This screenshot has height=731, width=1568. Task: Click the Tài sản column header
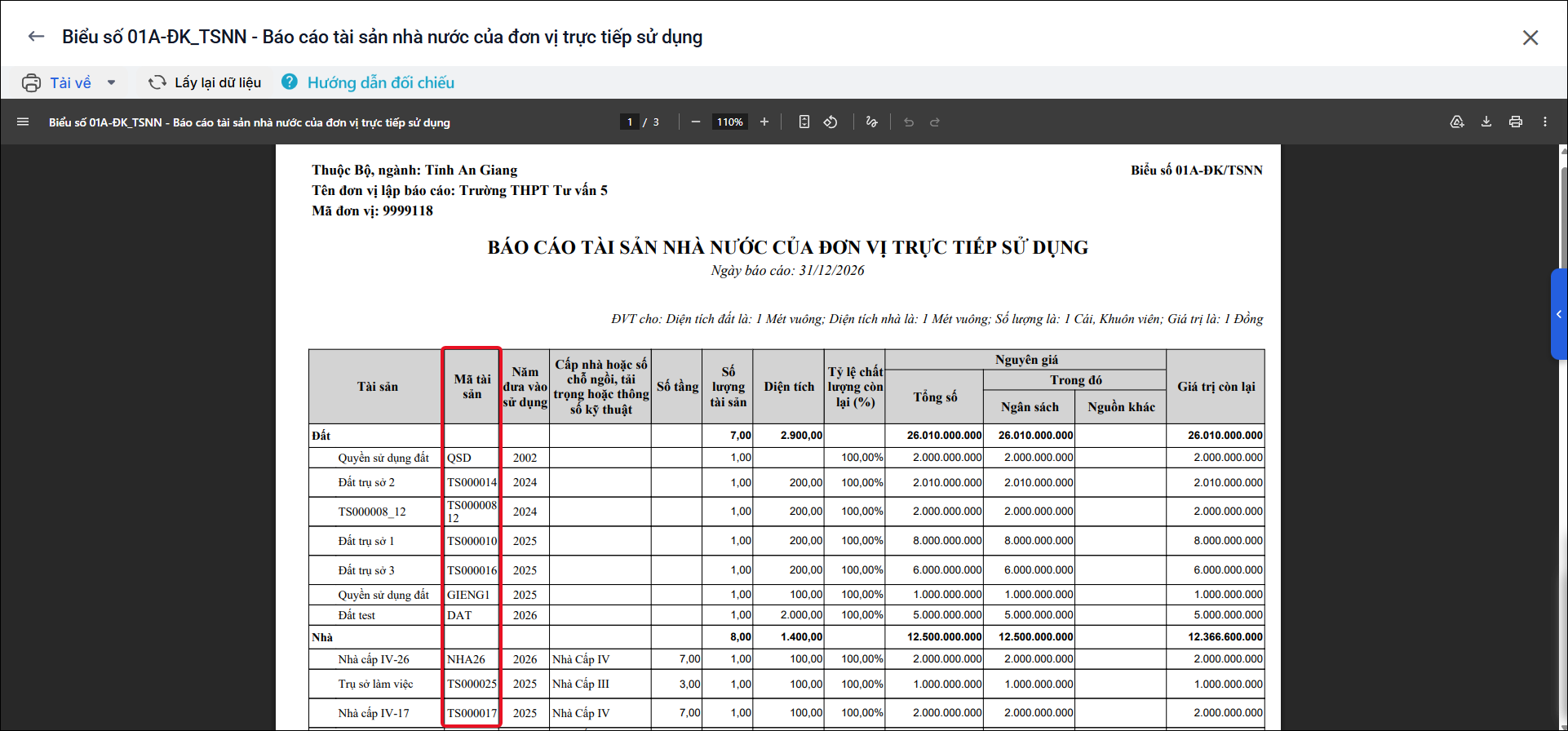coord(377,387)
